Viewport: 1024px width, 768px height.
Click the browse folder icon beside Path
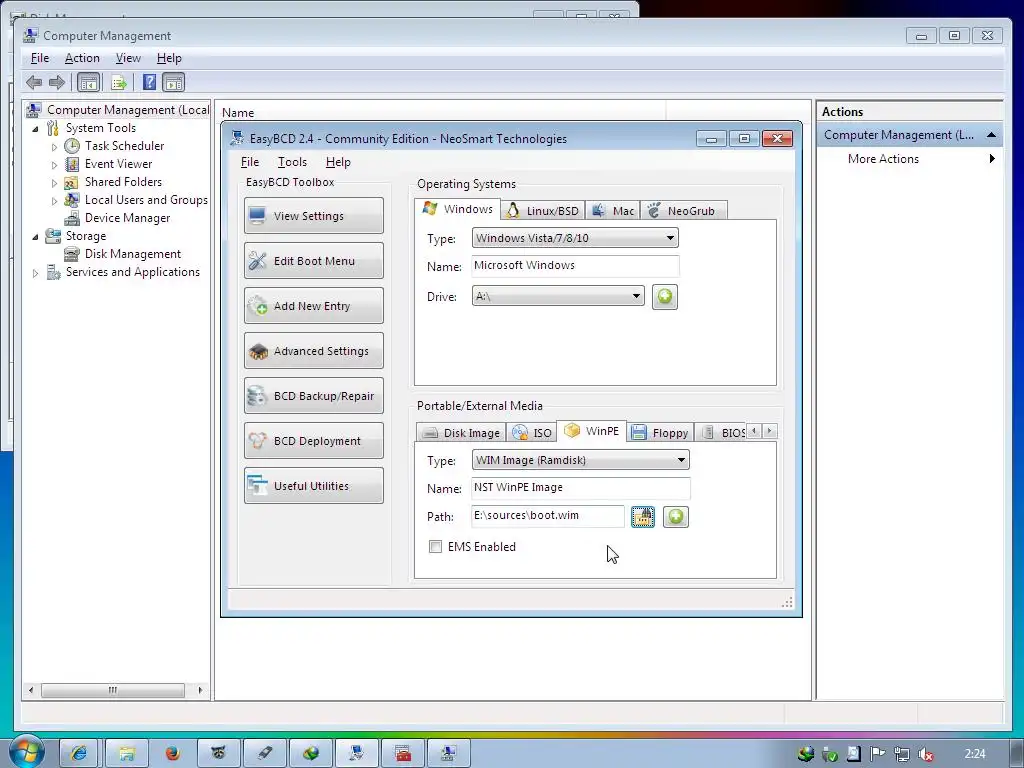[x=643, y=517]
